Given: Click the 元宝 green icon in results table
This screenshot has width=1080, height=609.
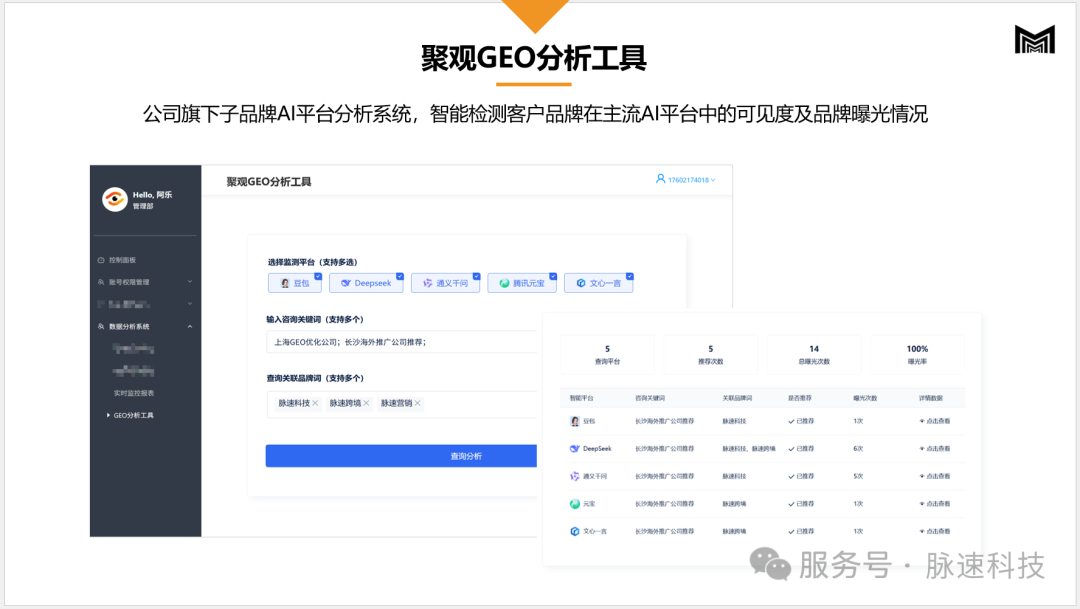Looking at the screenshot, I should [574, 504].
